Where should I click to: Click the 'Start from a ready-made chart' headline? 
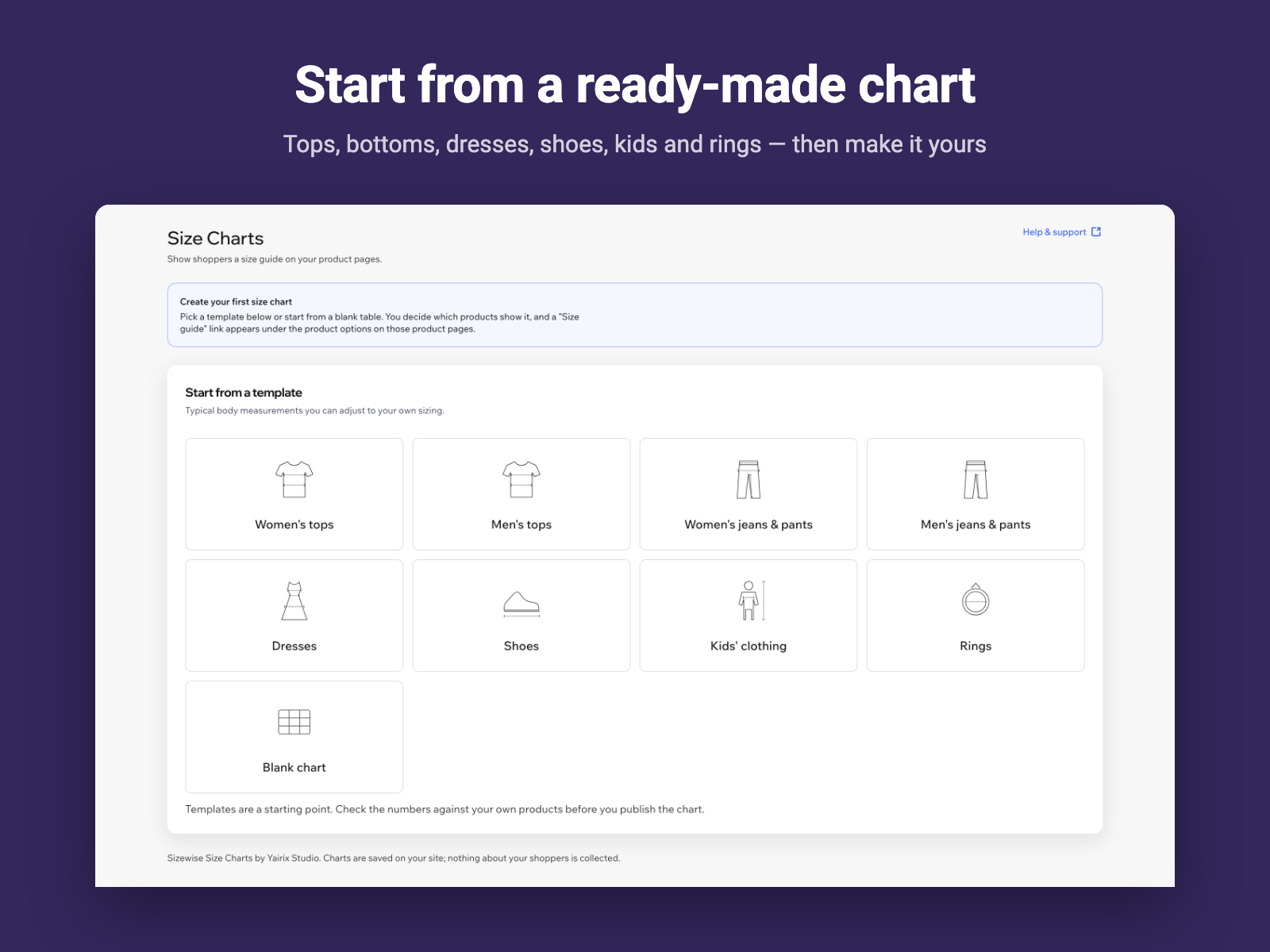pos(635,85)
